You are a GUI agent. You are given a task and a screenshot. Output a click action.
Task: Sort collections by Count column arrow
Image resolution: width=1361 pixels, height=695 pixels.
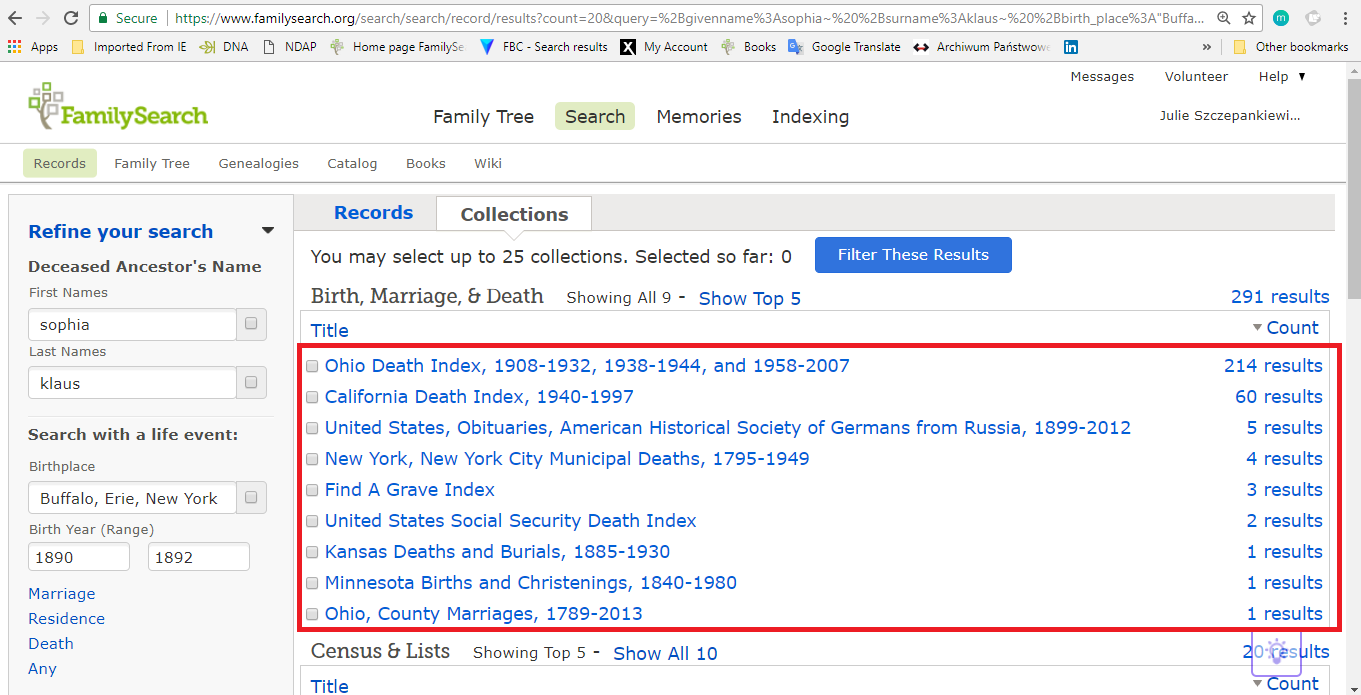click(x=1257, y=328)
